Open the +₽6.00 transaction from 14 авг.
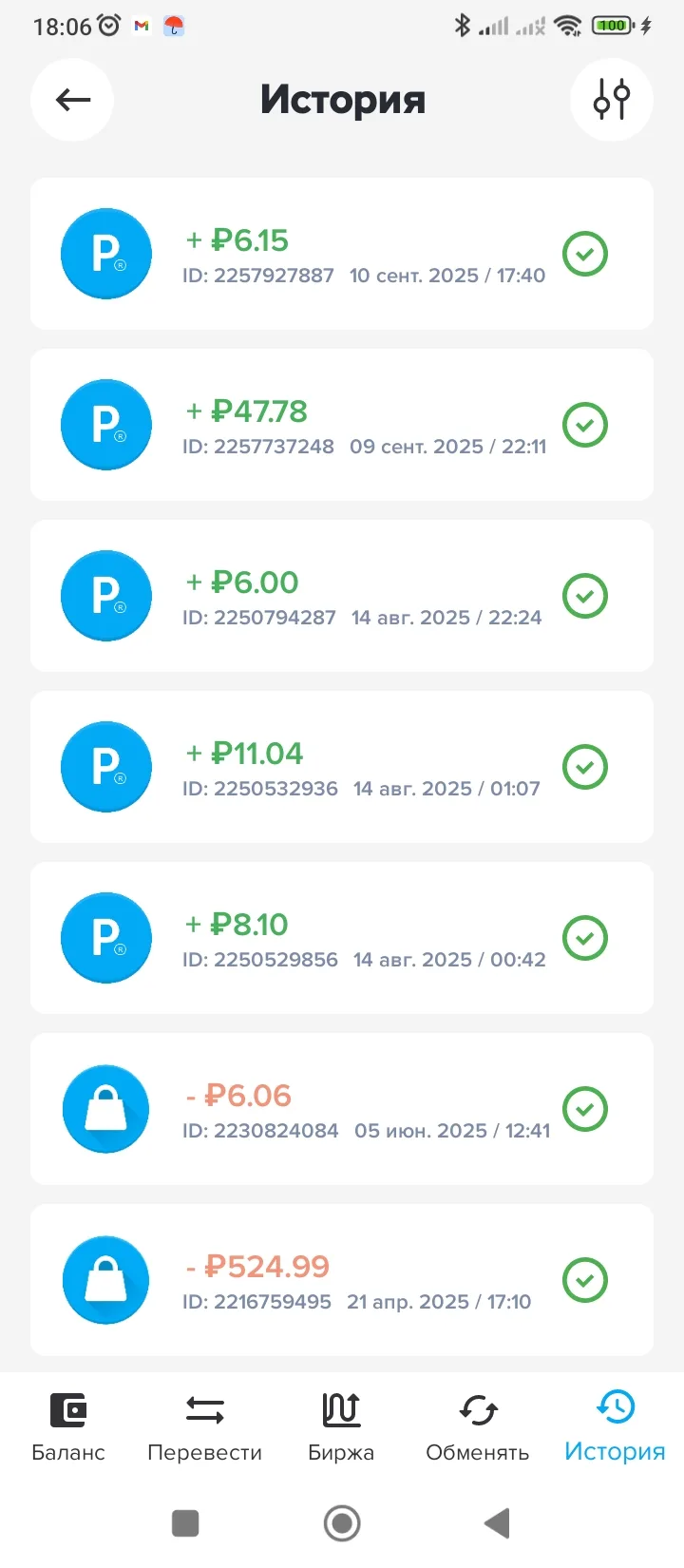 (361, 597)
